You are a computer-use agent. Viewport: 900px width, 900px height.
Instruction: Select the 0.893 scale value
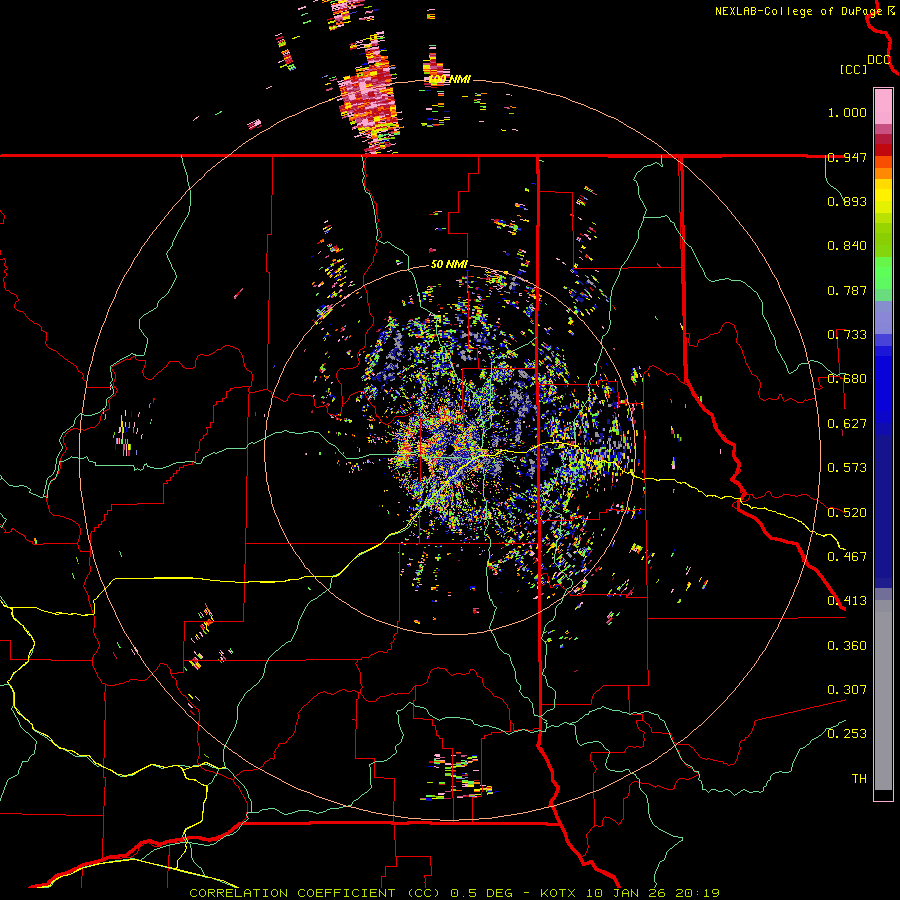tap(847, 201)
